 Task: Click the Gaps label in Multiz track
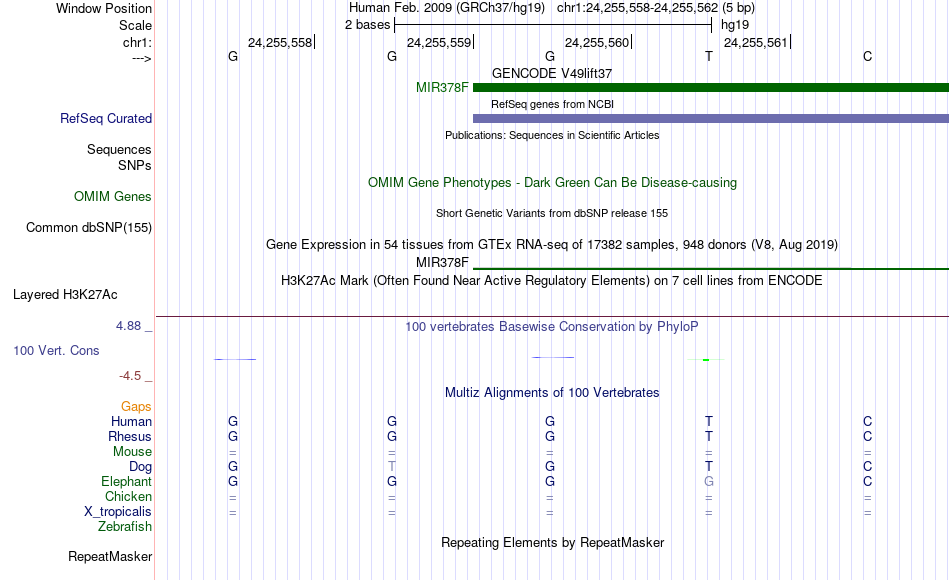tap(136, 407)
